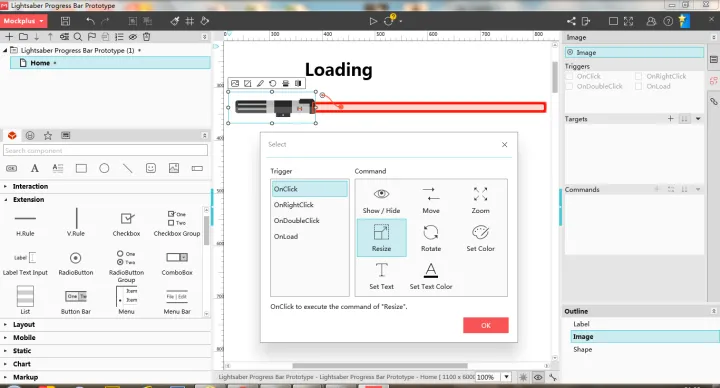This screenshot has width=720, height=388.
Task: Open the user account icon
Action: point(651,21)
